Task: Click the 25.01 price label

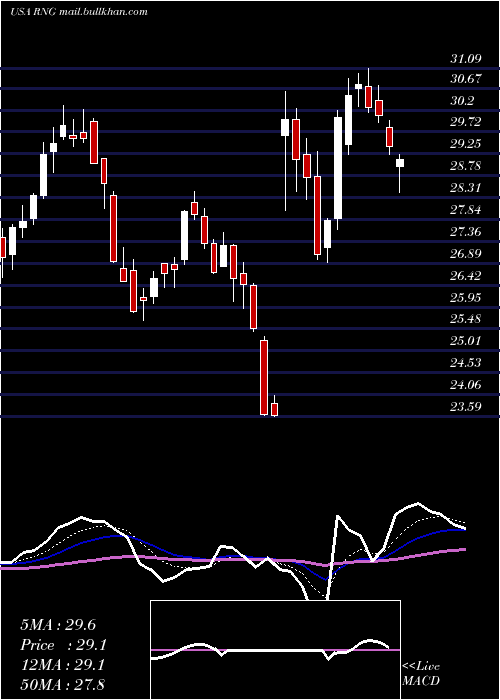Action: coord(466,341)
